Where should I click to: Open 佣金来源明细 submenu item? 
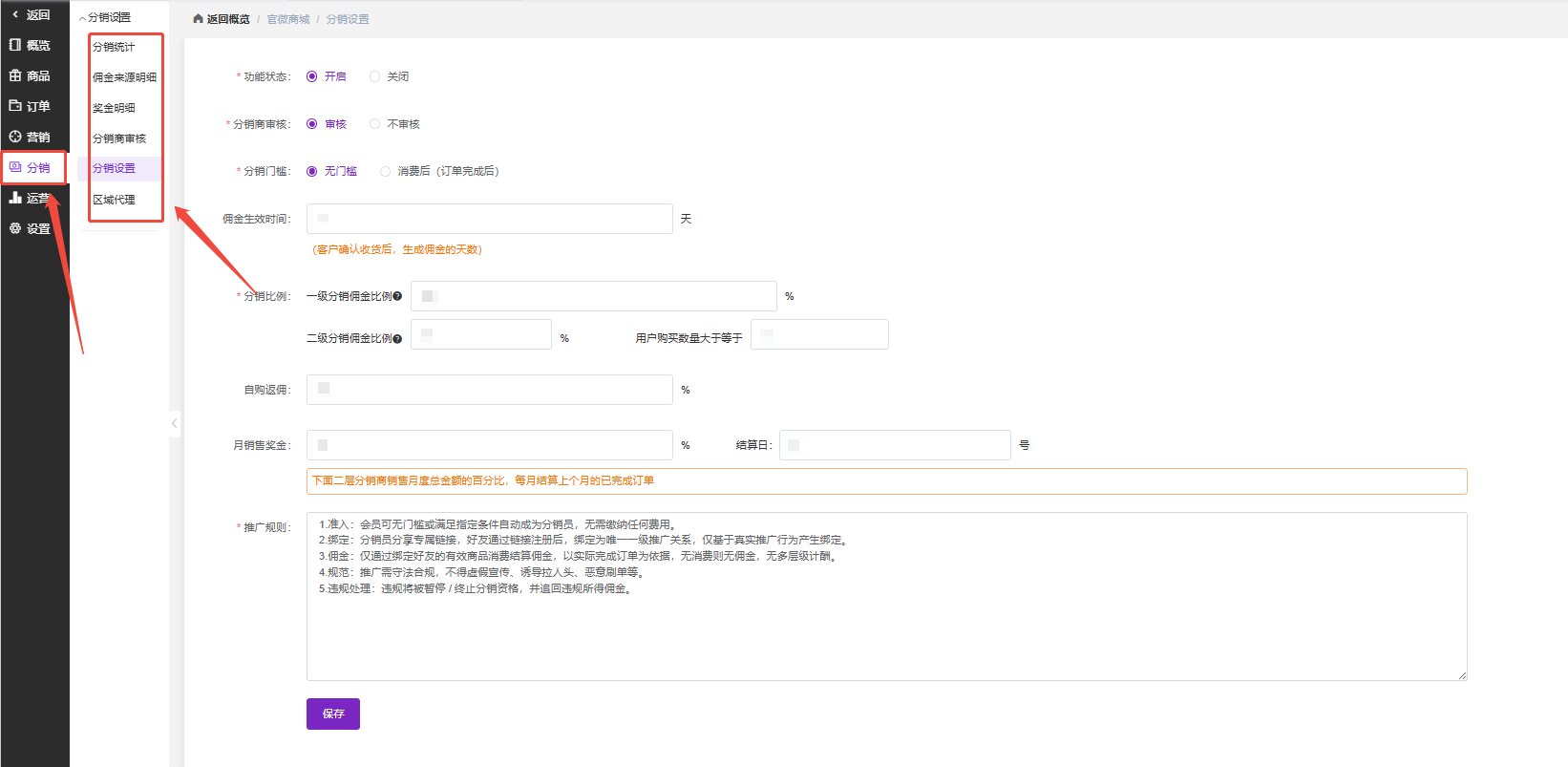[x=124, y=77]
